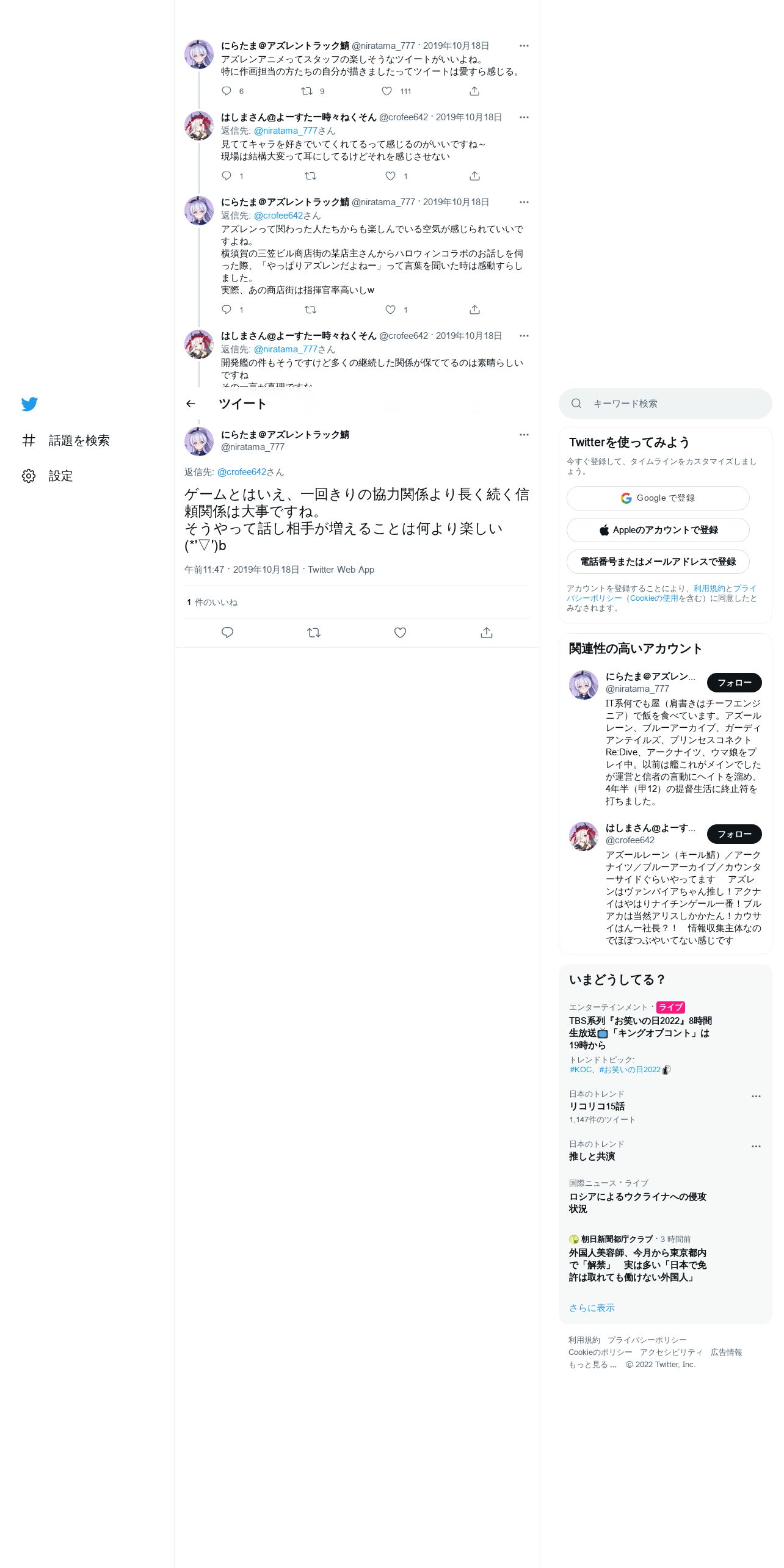
Task: Share the main tweet using the share icon
Action: point(487,633)
